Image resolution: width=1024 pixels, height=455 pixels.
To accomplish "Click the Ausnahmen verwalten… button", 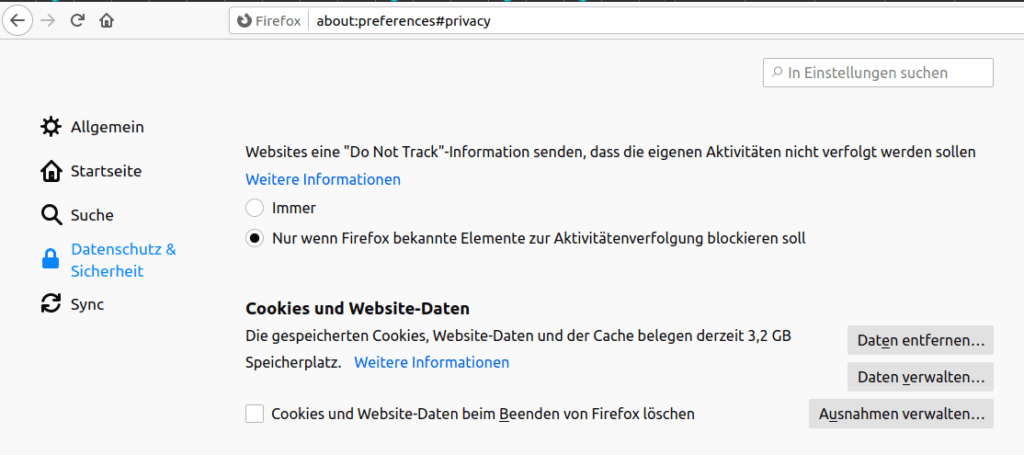I will tap(901, 414).
